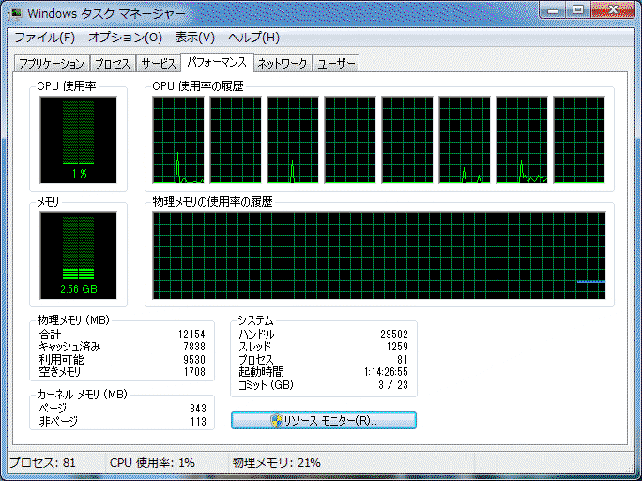Switch to the サービス tab
This screenshot has width=642, height=481.
tap(158, 64)
